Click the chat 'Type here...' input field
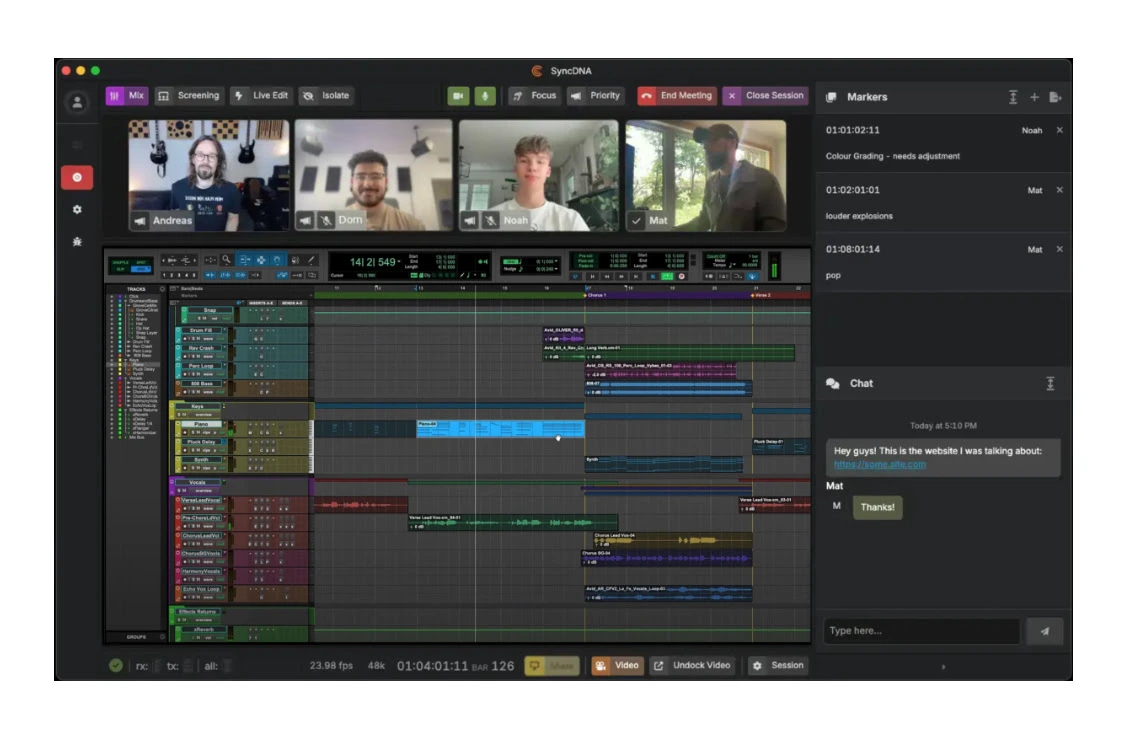The height and width of the screenshot is (730, 1135). click(x=920, y=631)
